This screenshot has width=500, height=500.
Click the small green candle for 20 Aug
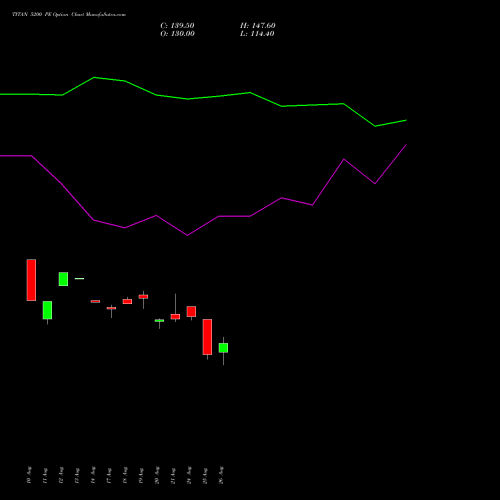tap(159, 321)
